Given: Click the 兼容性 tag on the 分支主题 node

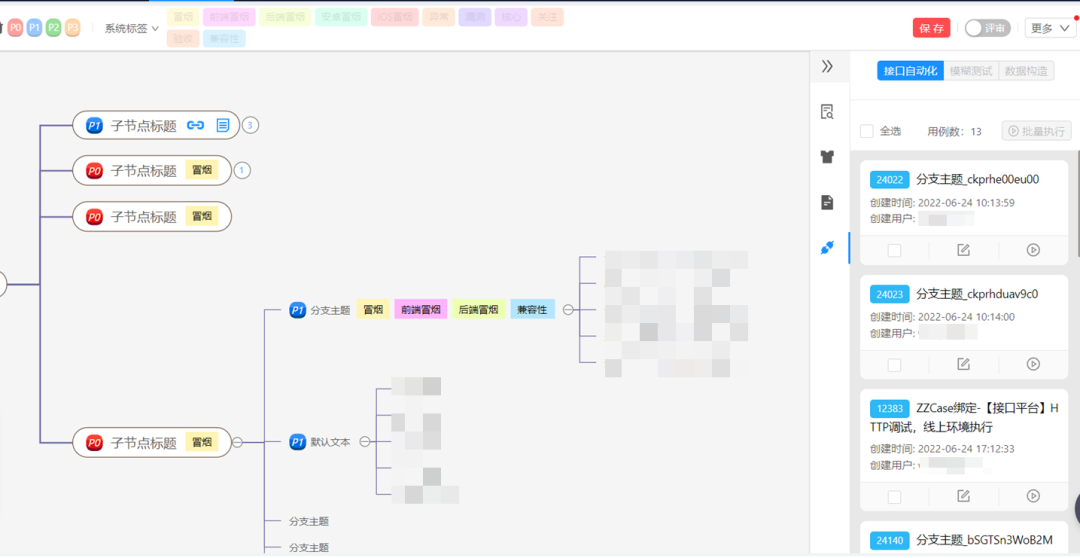Looking at the screenshot, I should pyautogui.click(x=532, y=310).
